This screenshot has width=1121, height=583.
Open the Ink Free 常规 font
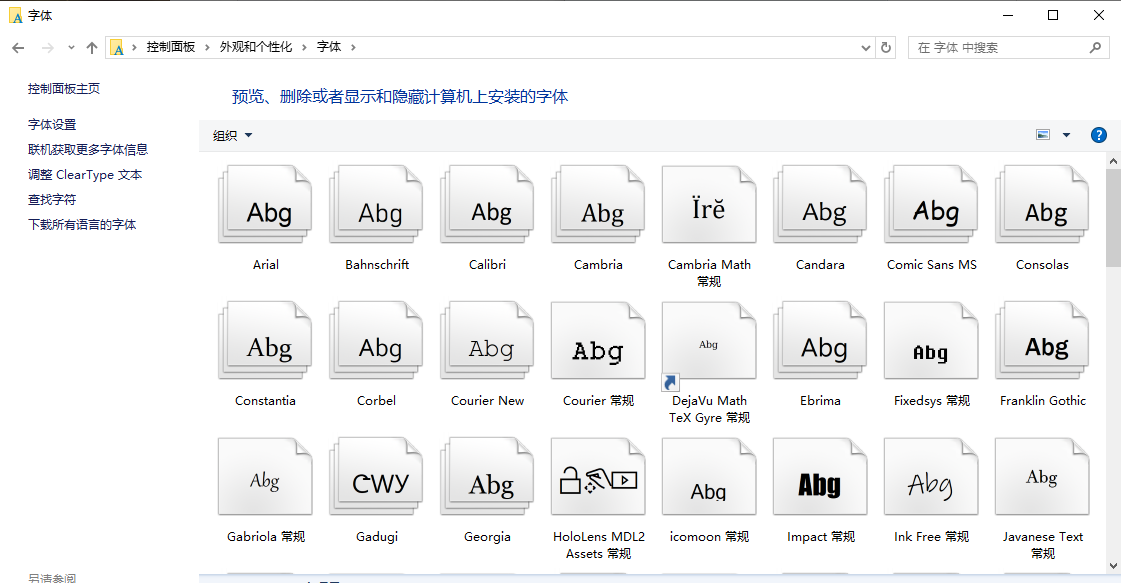click(930, 477)
